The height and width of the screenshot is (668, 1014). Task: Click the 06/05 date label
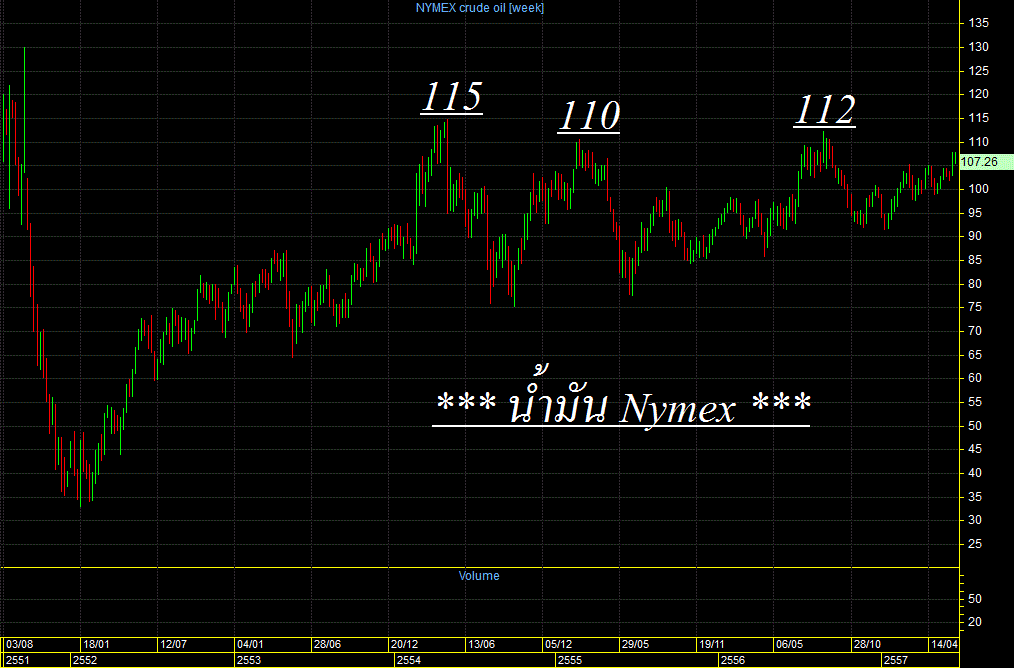[x=789, y=645]
